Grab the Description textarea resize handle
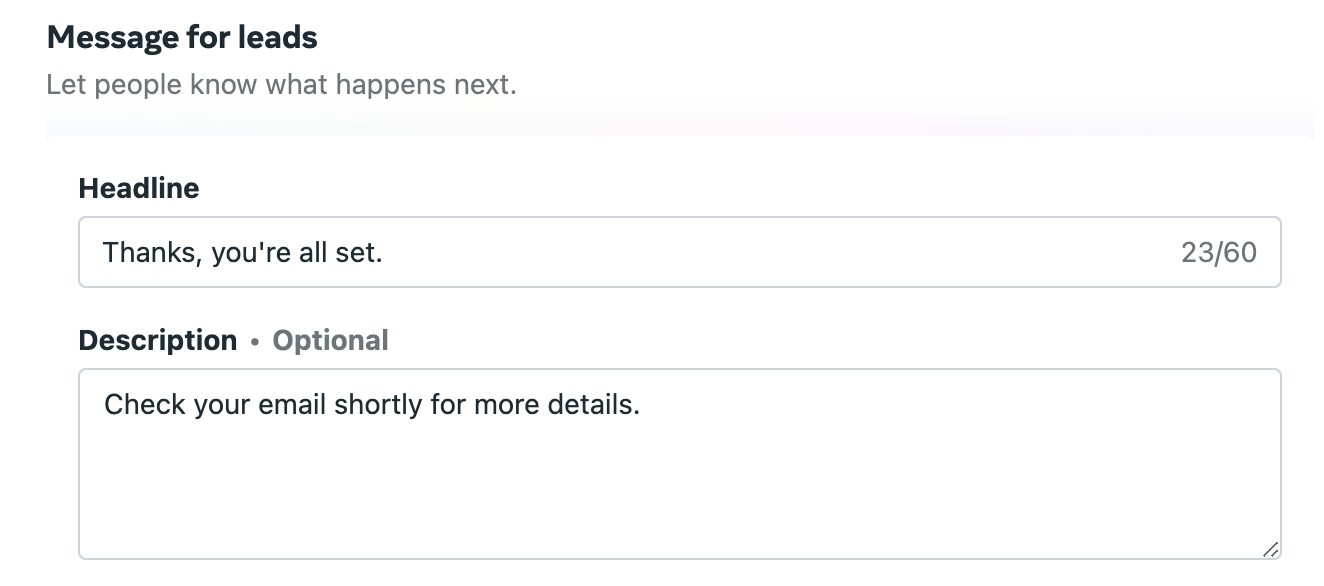 click(x=1270, y=549)
